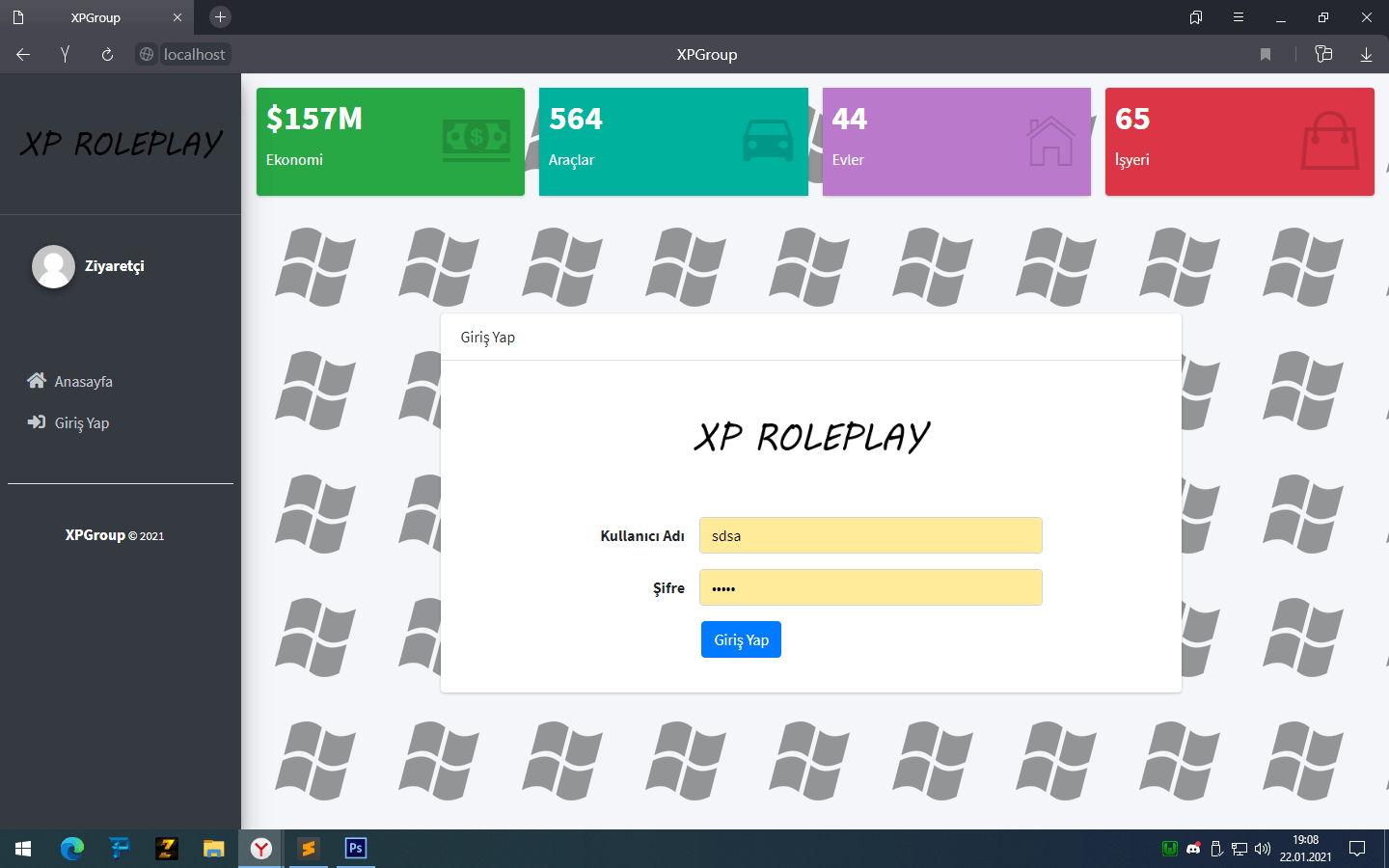Open the blue F app on taskbar
This screenshot has width=1389, height=868.
coord(119,849)
